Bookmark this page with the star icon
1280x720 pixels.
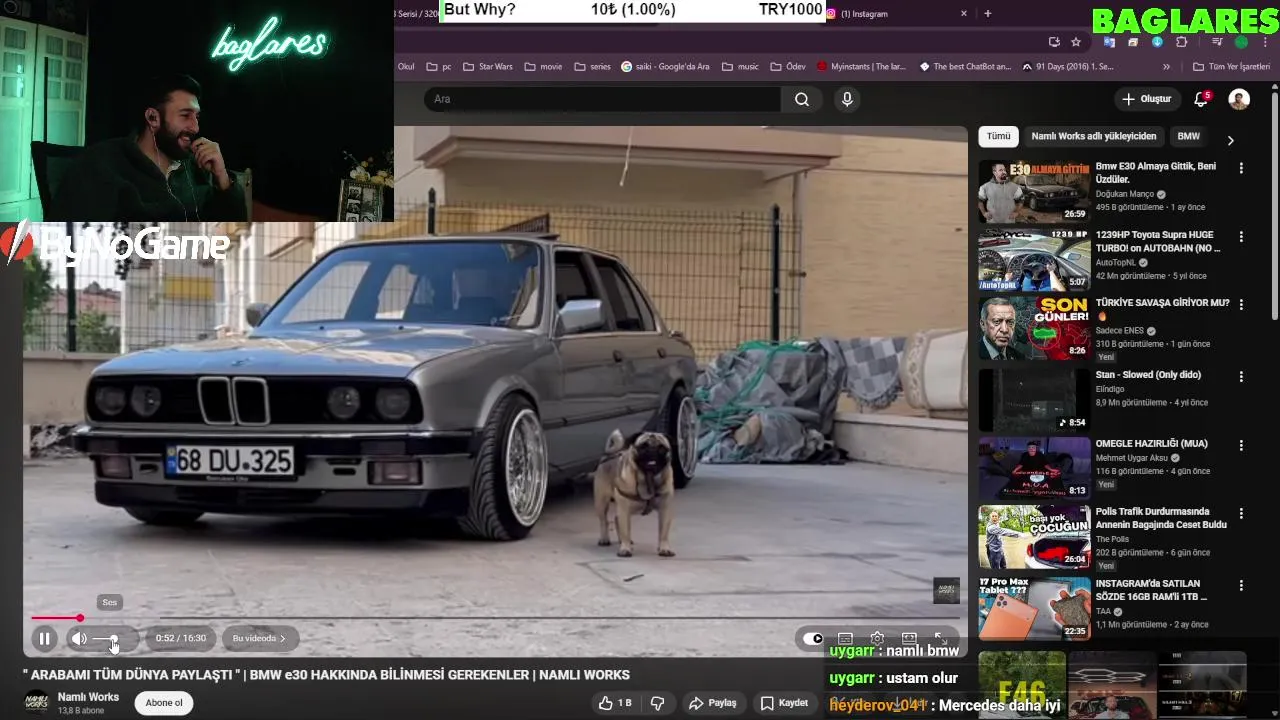coord(1076,42)
